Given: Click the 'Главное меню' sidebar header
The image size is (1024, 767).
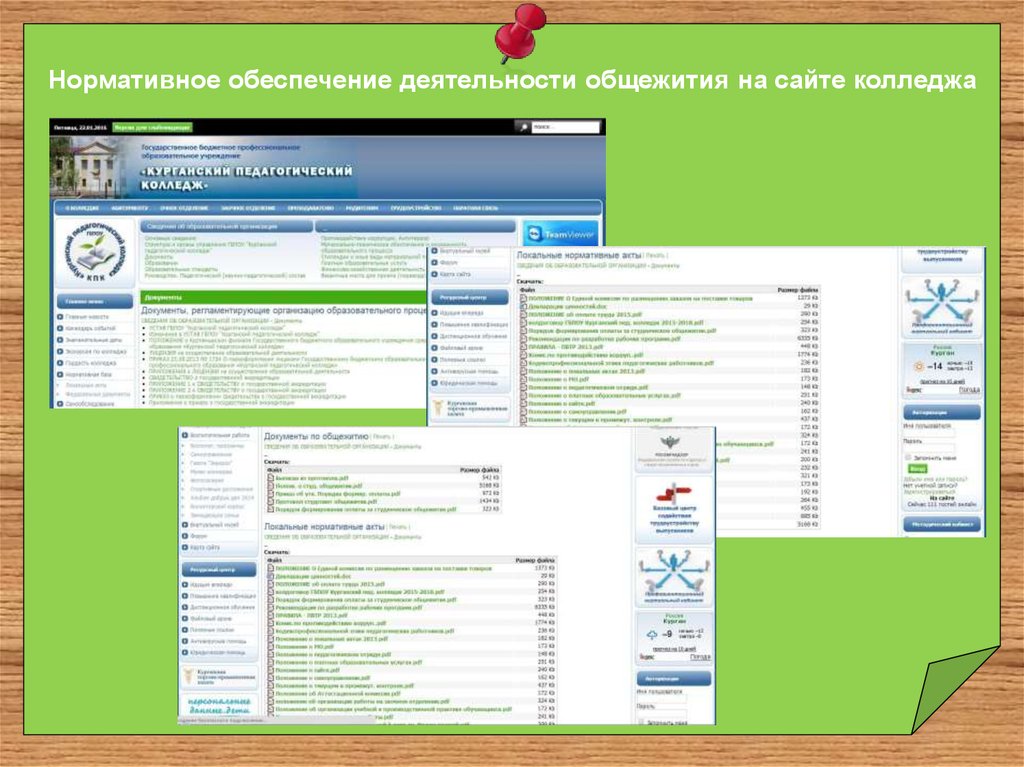Looking at the screenshot, I should pos(94,301).
